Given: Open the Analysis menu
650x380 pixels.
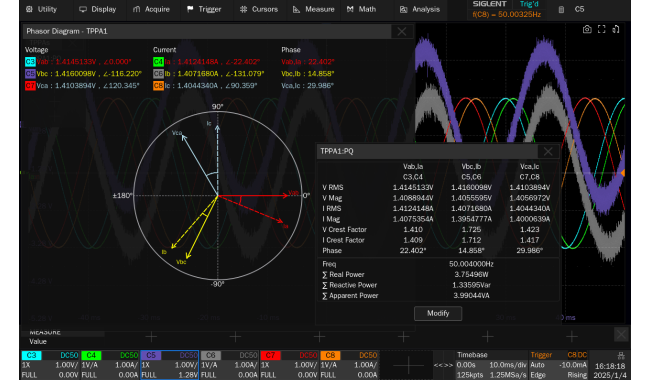Looking at the screenshot, I should pos(420,9).
